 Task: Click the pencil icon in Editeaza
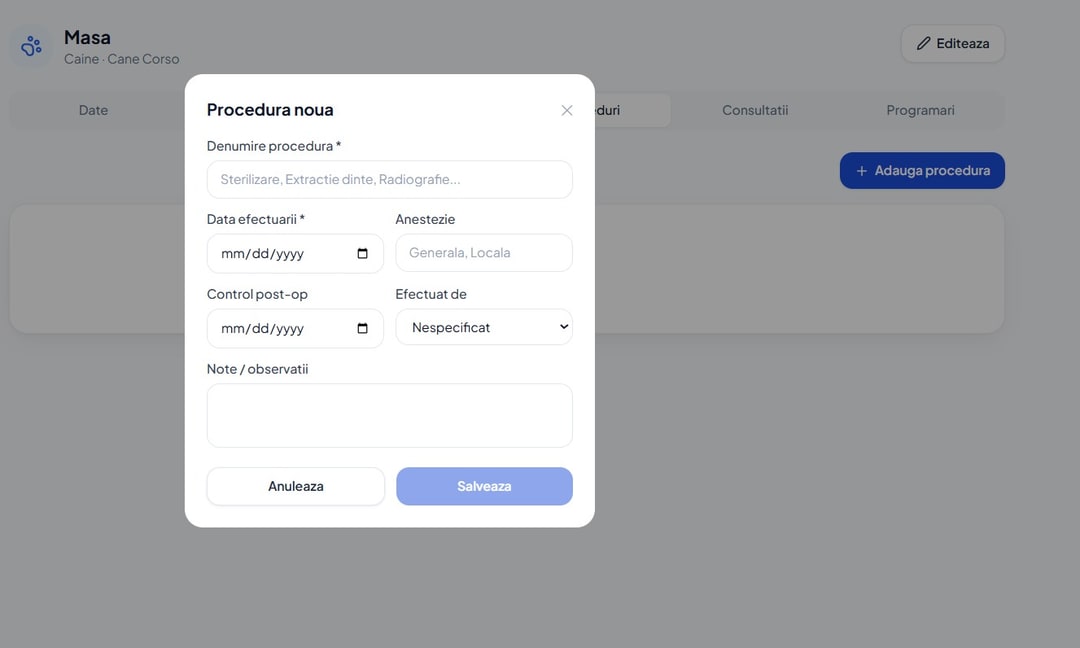pos(923,43)
